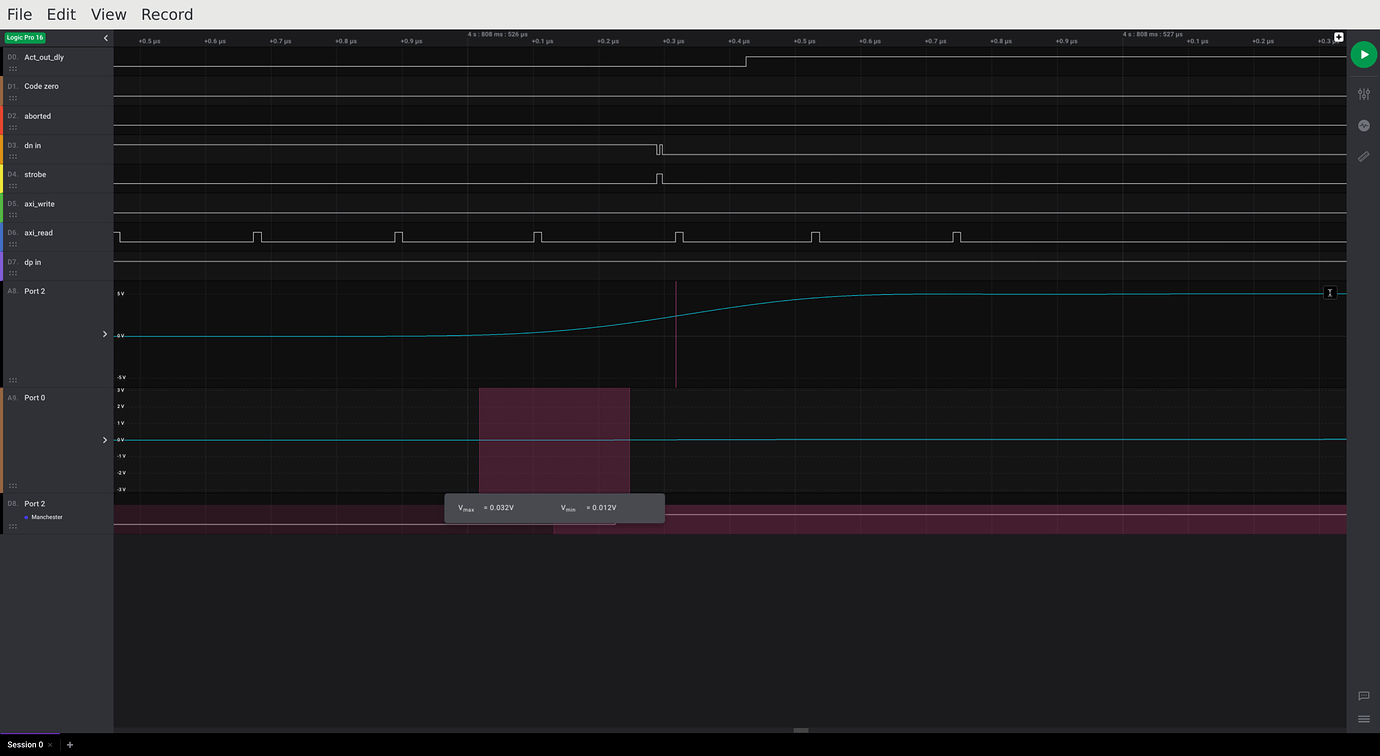Viewport: 1380px width, 756px height.
Task: Create a new session with the plus button
Action: coord(69,744)
